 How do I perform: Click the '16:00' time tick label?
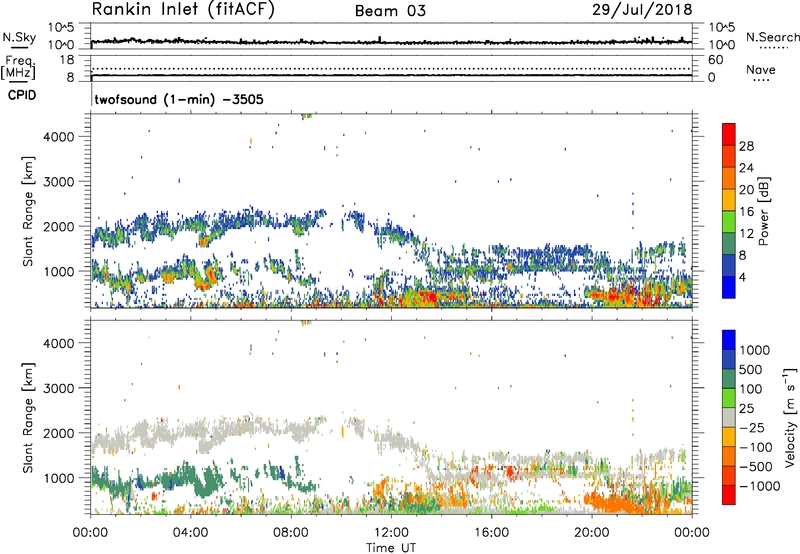pyautogui.click(x=491, y=533)
